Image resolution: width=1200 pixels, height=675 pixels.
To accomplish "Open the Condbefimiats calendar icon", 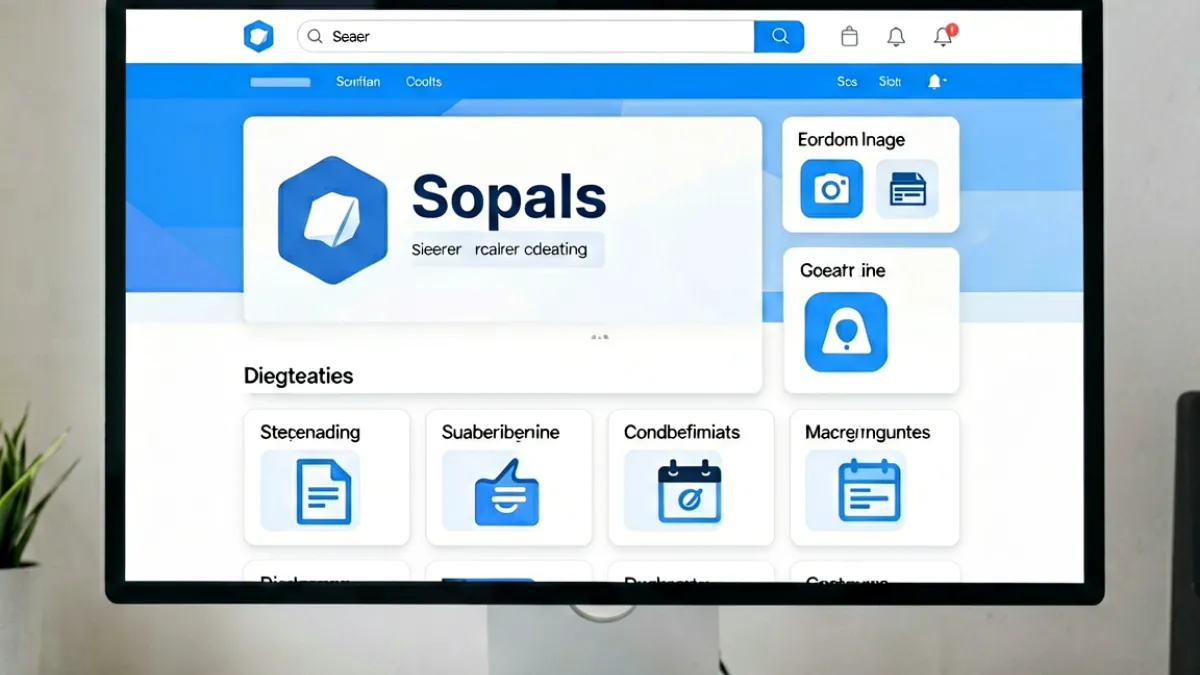I will pos(689,490).
